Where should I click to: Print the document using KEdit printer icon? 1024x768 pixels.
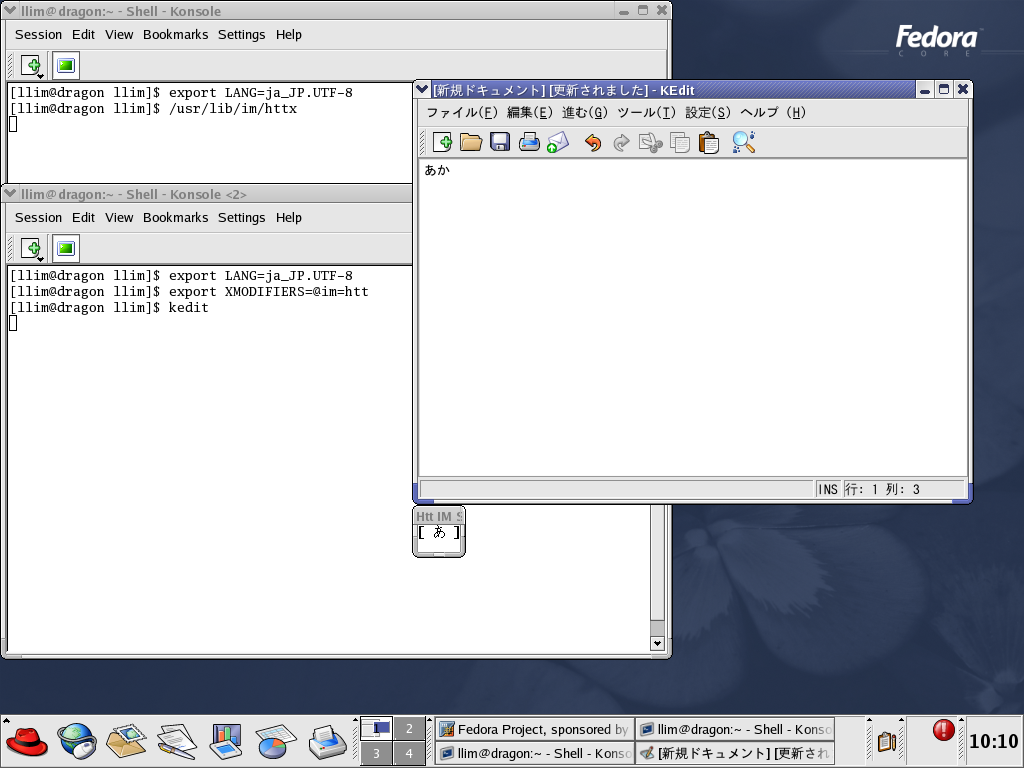tap(528, 142)
